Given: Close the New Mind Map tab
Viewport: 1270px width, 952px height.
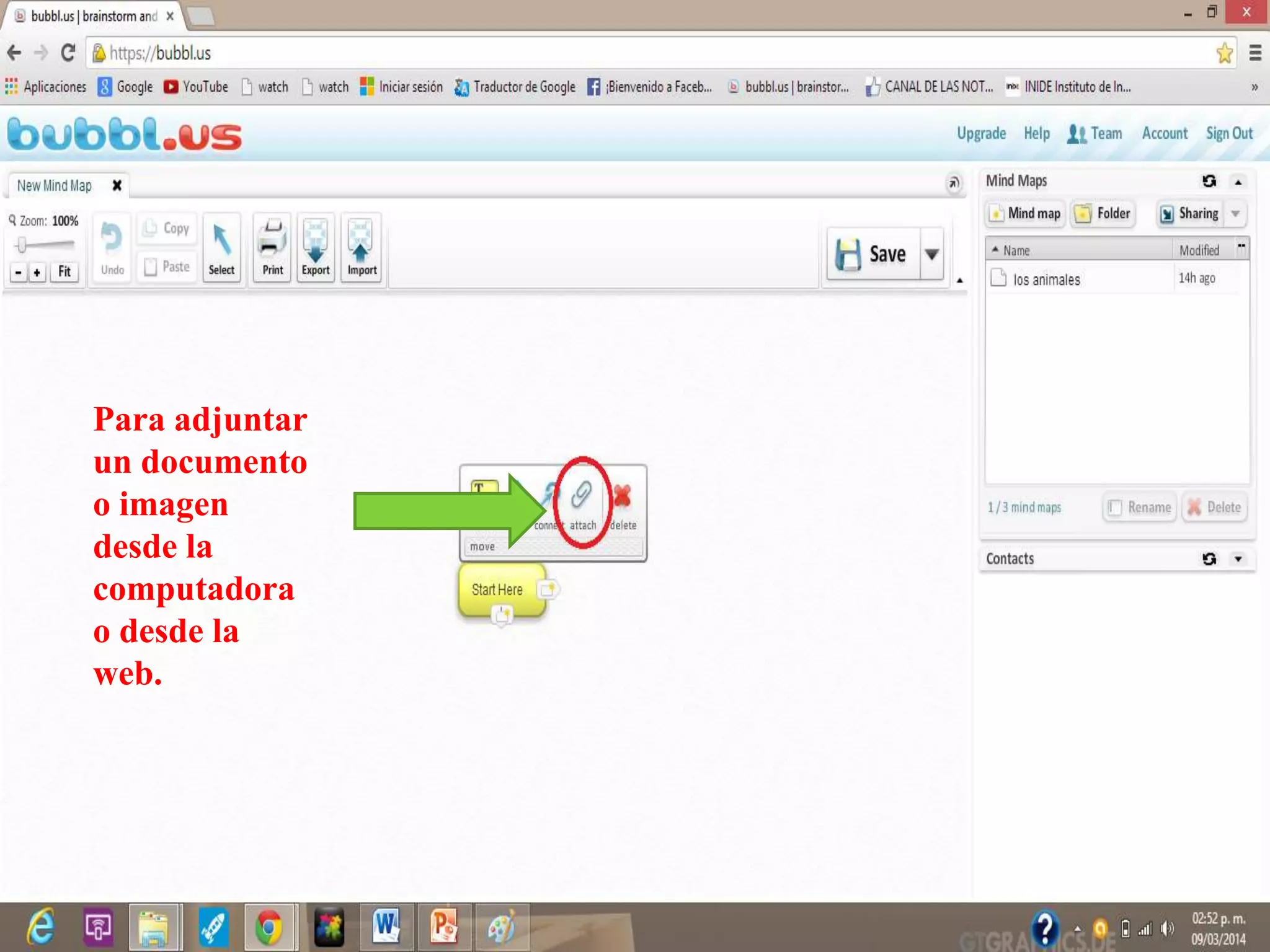Looking at the screenshot, I should (117, 185).
